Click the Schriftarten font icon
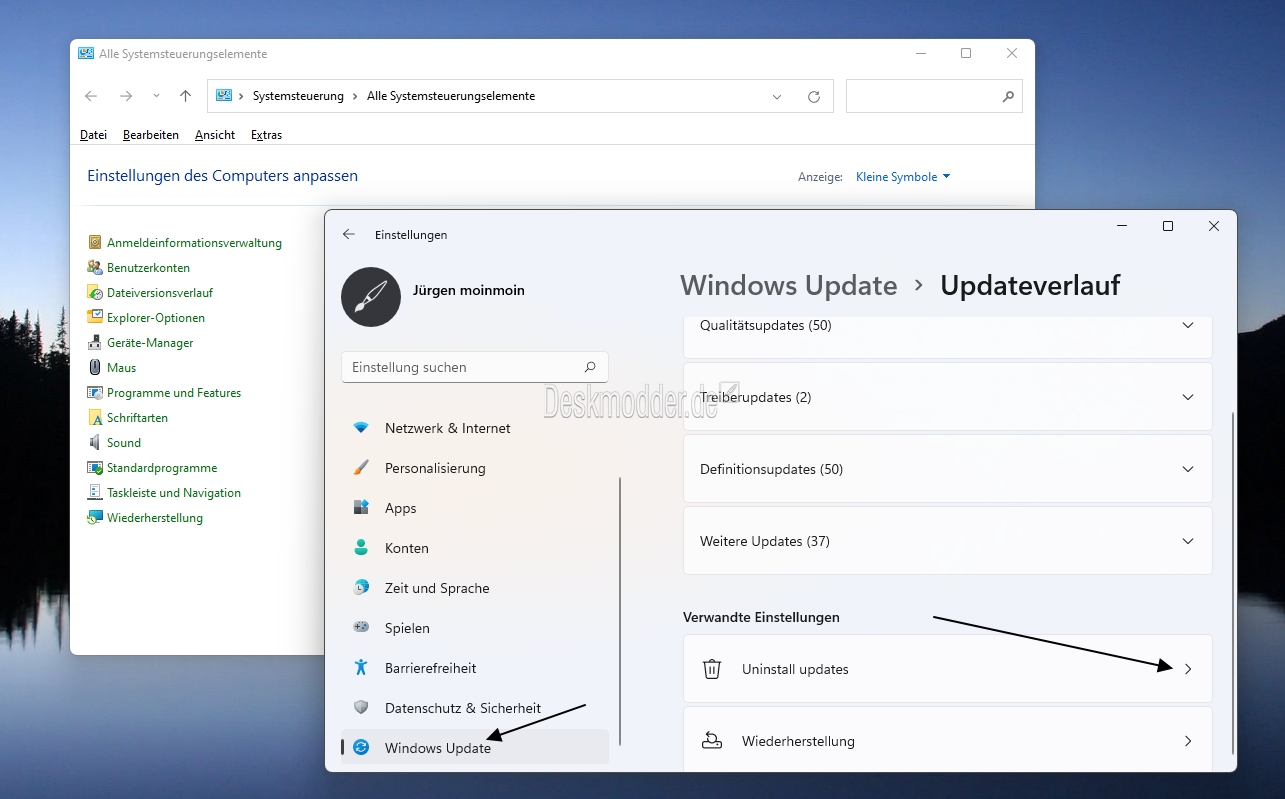Viewport: 1285px width, 799px height. pos(95,417)
